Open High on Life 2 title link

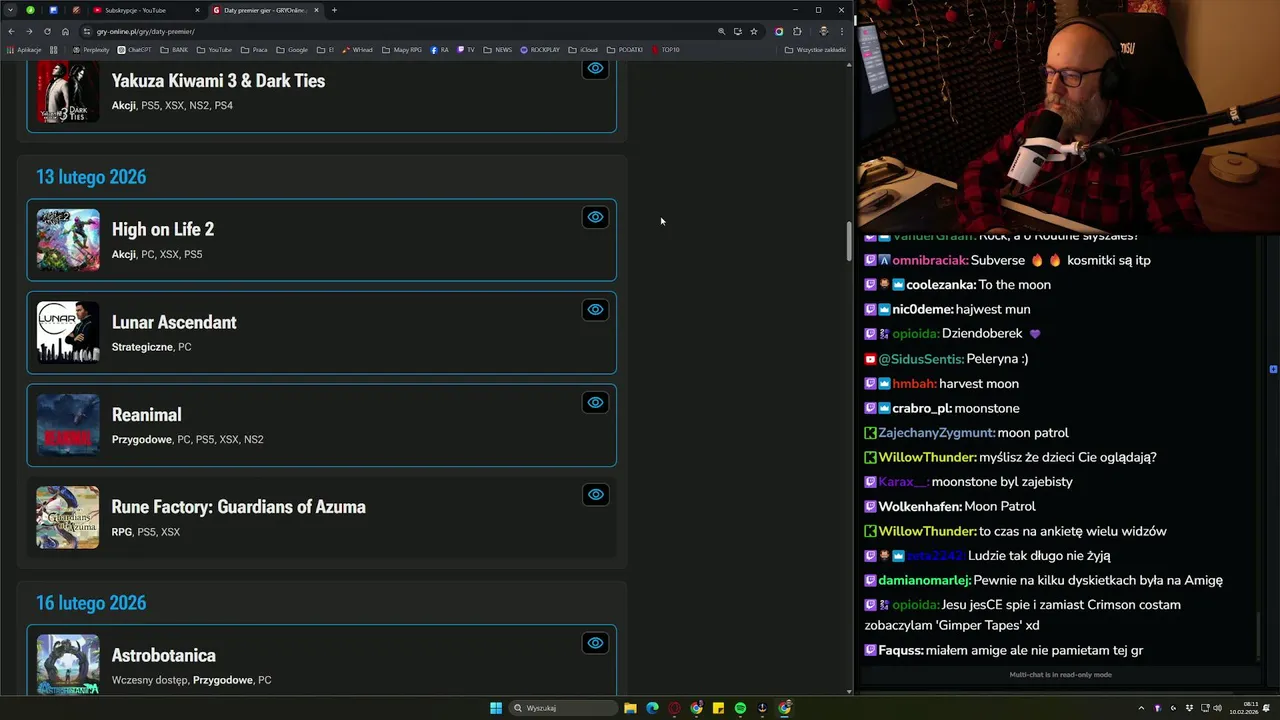[x=163, y=230]
